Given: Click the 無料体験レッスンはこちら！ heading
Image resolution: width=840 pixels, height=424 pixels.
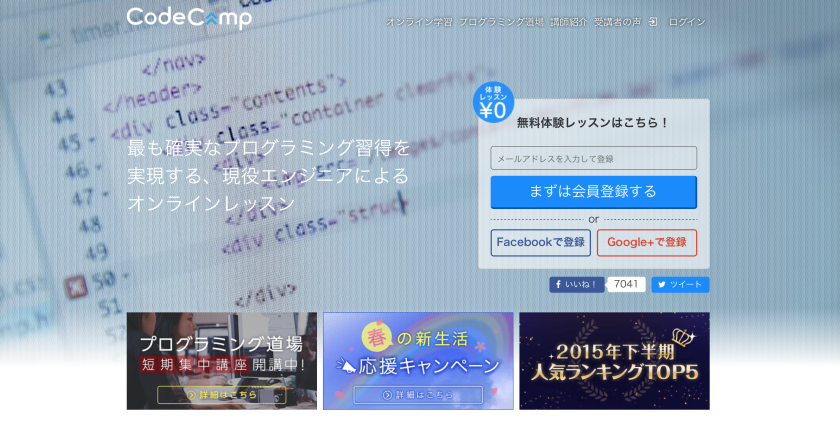Looking at the screenshot, I should tap(593, 123).
